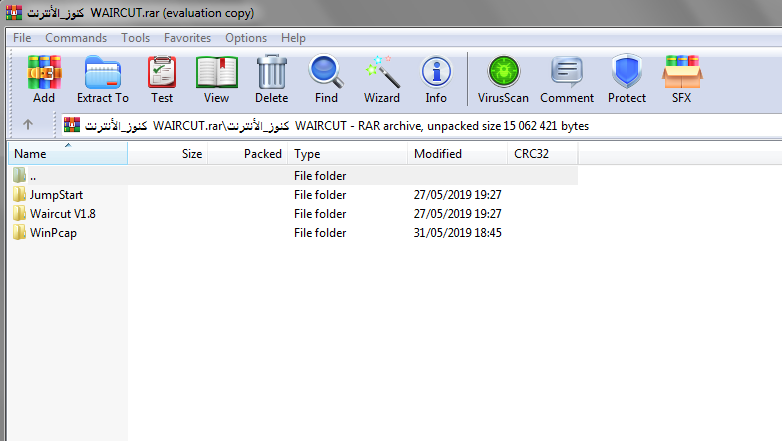
Task: Sort by Name column header
Action: pos(68,154)
